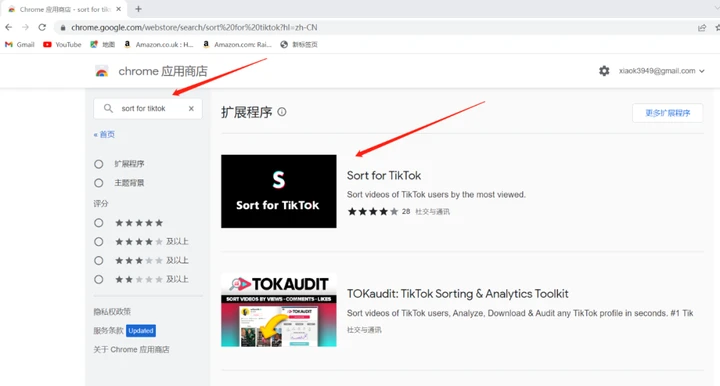Click the share page icon in address bar
Viewport: 720px width, 386px height.
pyautogui.click(x=702, y=28)
